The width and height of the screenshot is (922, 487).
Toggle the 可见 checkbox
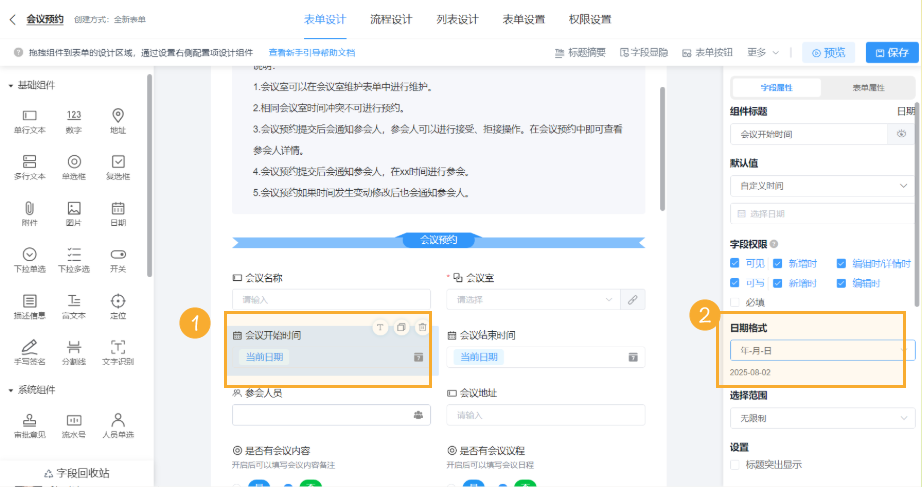coord(734,263)
